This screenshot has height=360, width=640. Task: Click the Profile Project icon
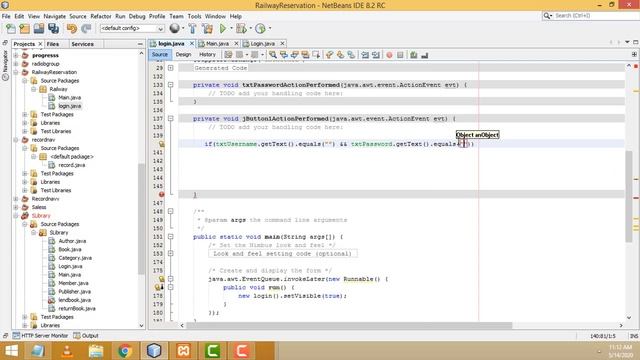tap(260, 29)
